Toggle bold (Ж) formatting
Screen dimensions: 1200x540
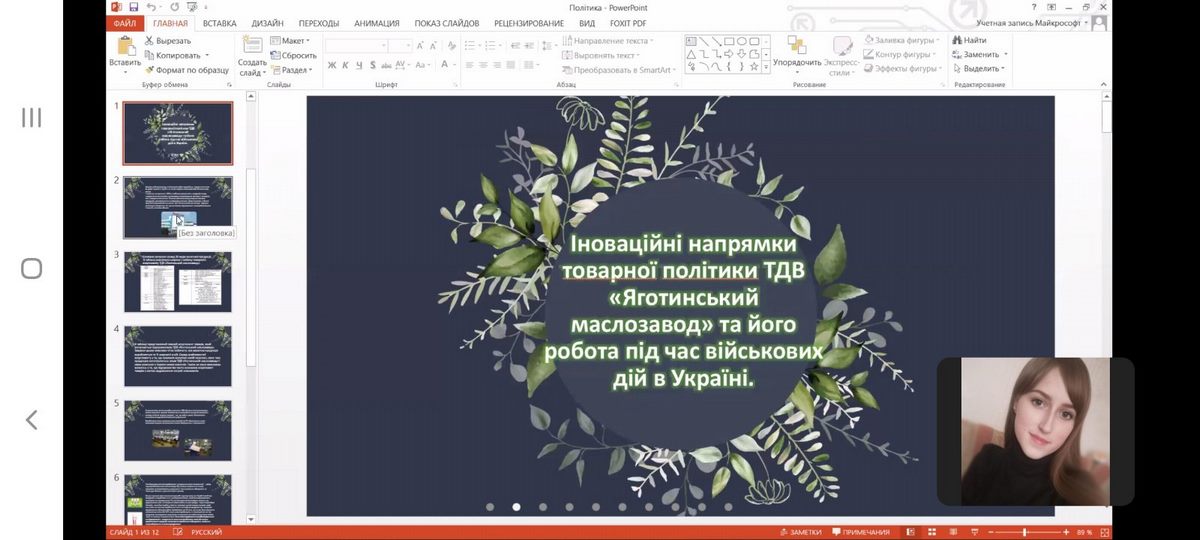[x=331, y=65]
